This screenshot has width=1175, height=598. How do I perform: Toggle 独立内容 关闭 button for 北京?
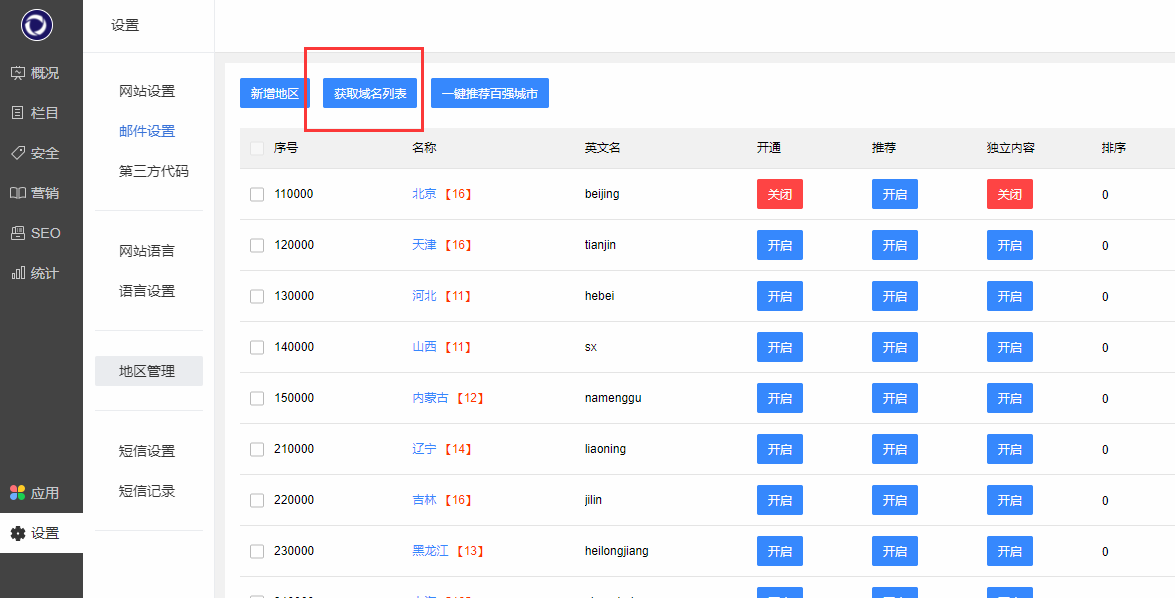pyautogui.click(x=1009, y=194)
